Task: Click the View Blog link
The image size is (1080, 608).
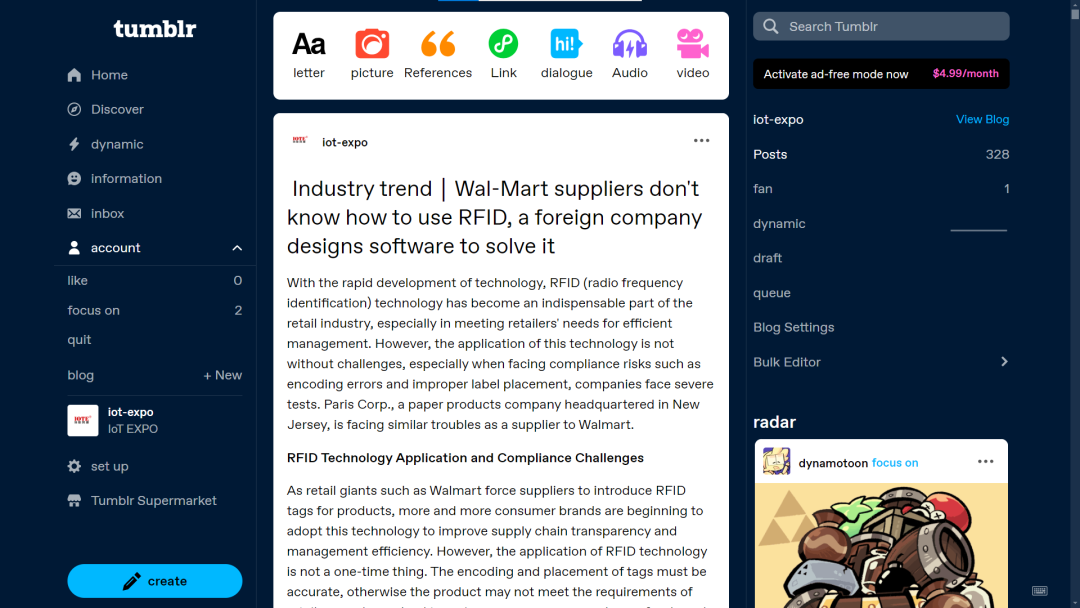Action: [x=982, y=119]
